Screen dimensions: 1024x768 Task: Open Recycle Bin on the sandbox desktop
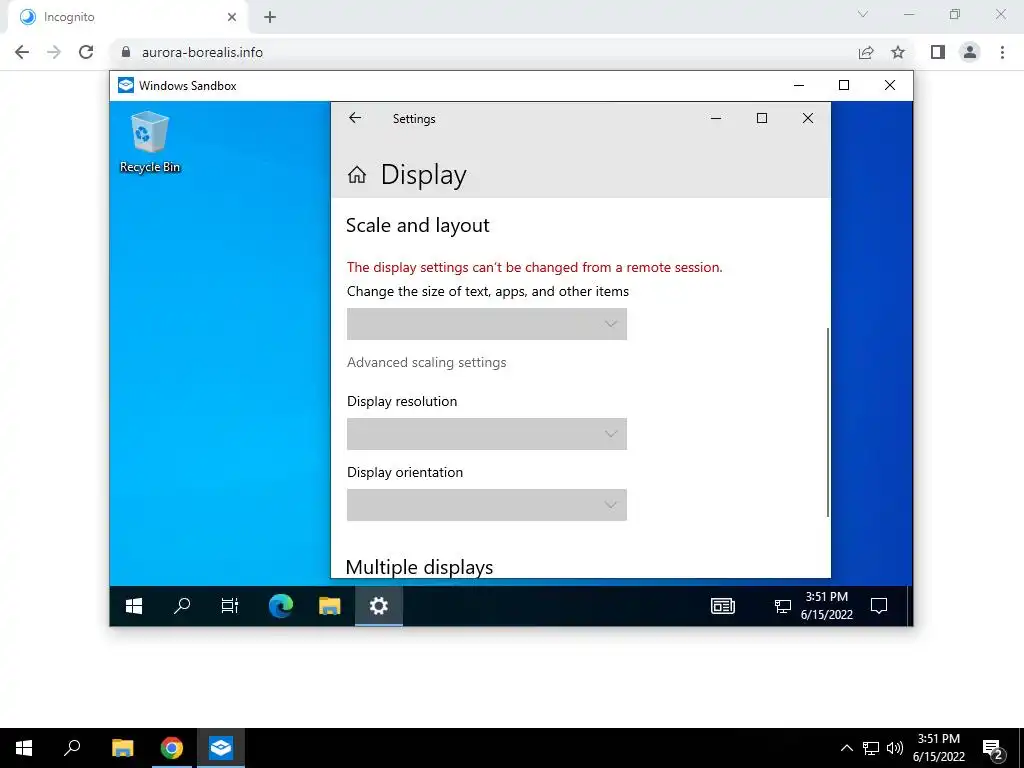click(x=150, y=142)
